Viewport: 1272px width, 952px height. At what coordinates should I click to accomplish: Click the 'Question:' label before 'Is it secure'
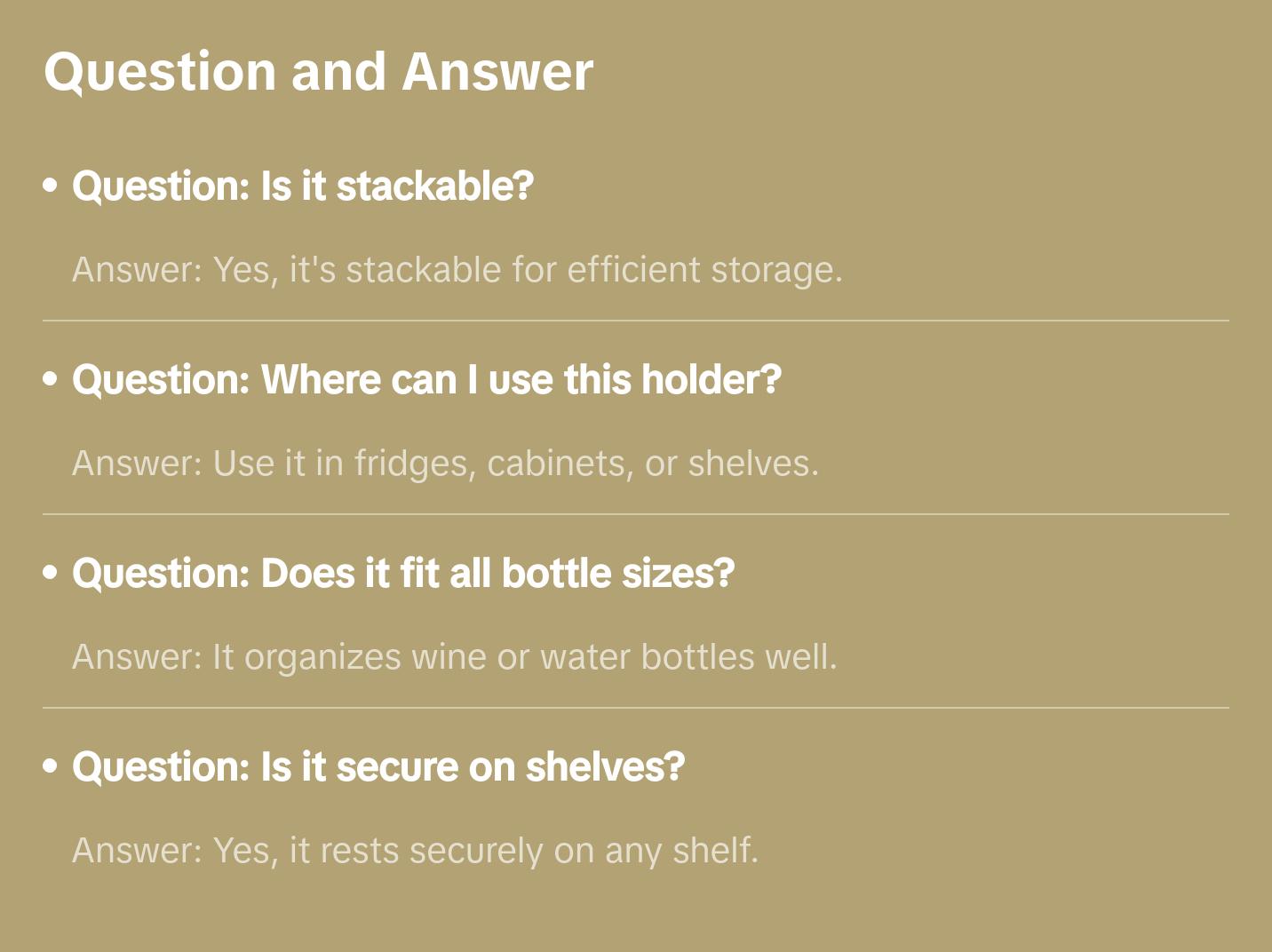point(162,767)
